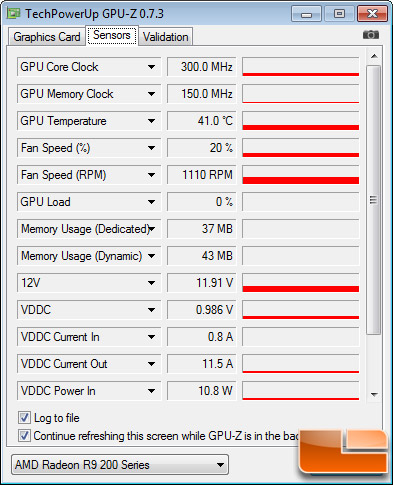
Task: Click the vertical scrollbar thumb
Action: tap(374, 200)
